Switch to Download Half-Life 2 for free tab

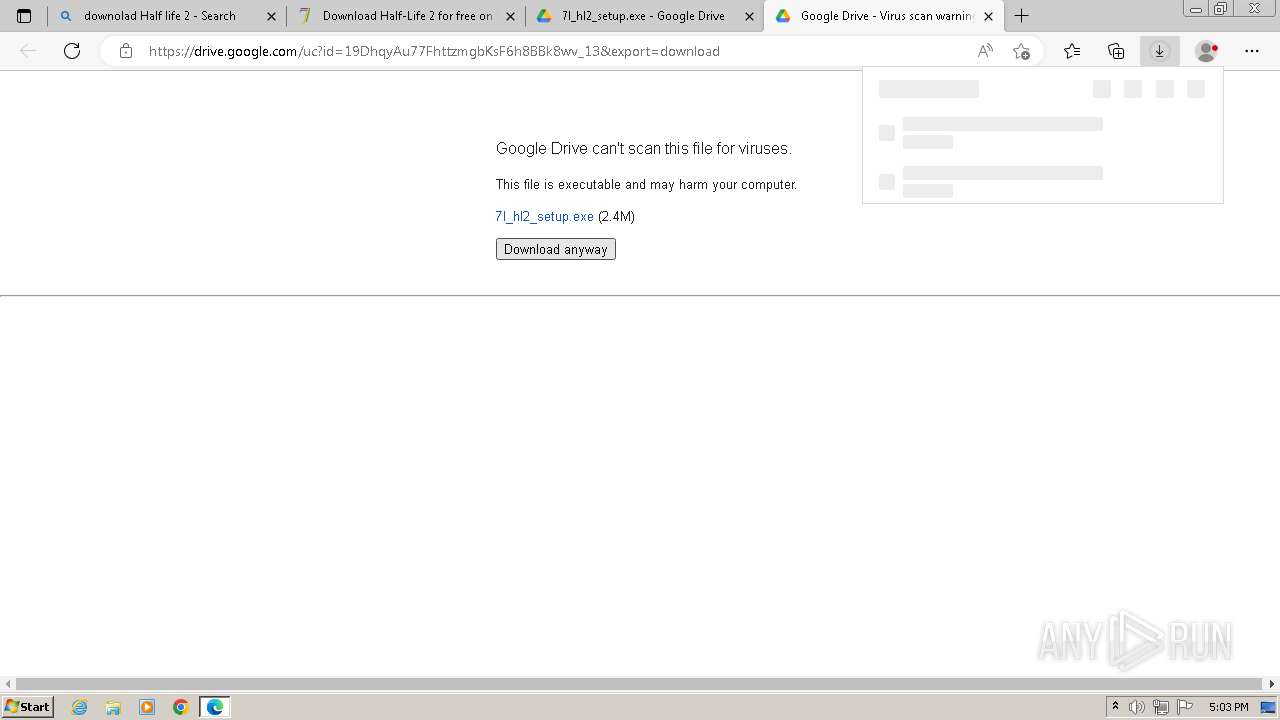(407, 16)
